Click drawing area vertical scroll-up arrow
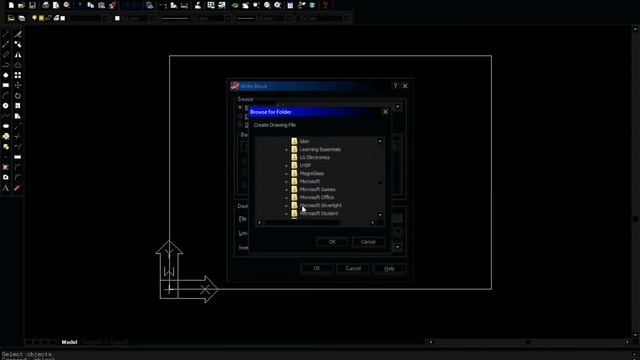This screenshot has height=360, width=640. pos(635,29)
